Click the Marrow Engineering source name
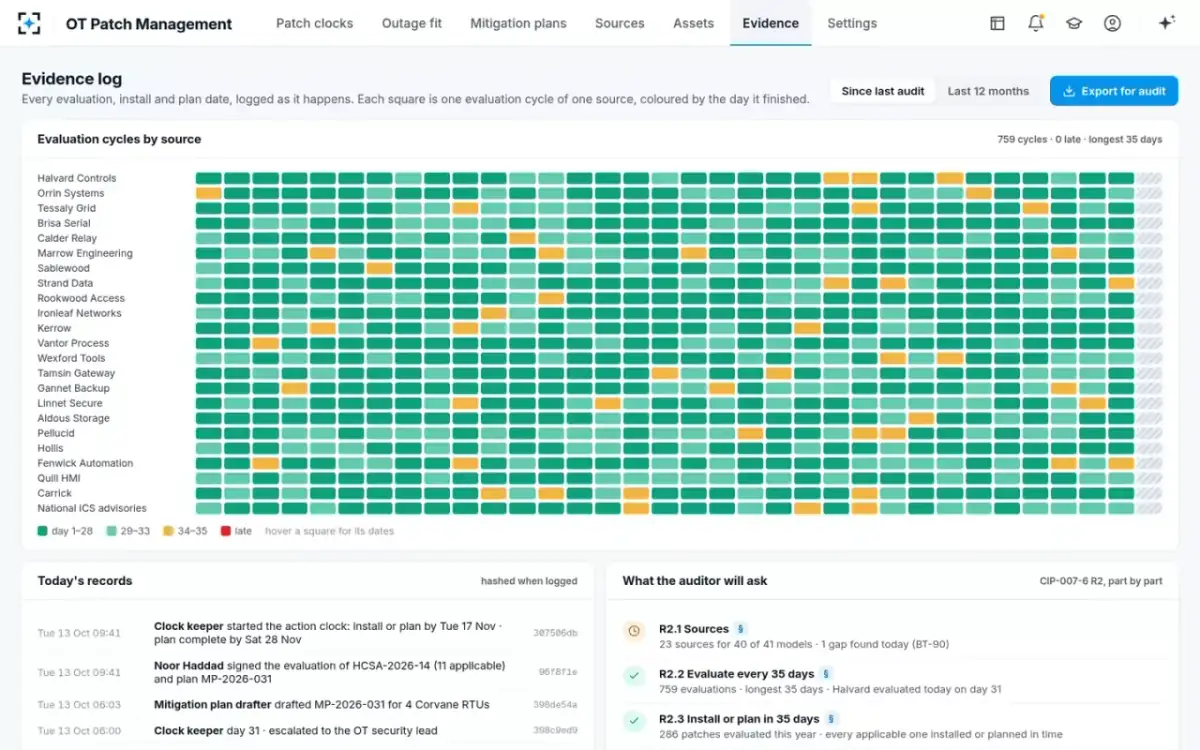 (x=85, y=253)
